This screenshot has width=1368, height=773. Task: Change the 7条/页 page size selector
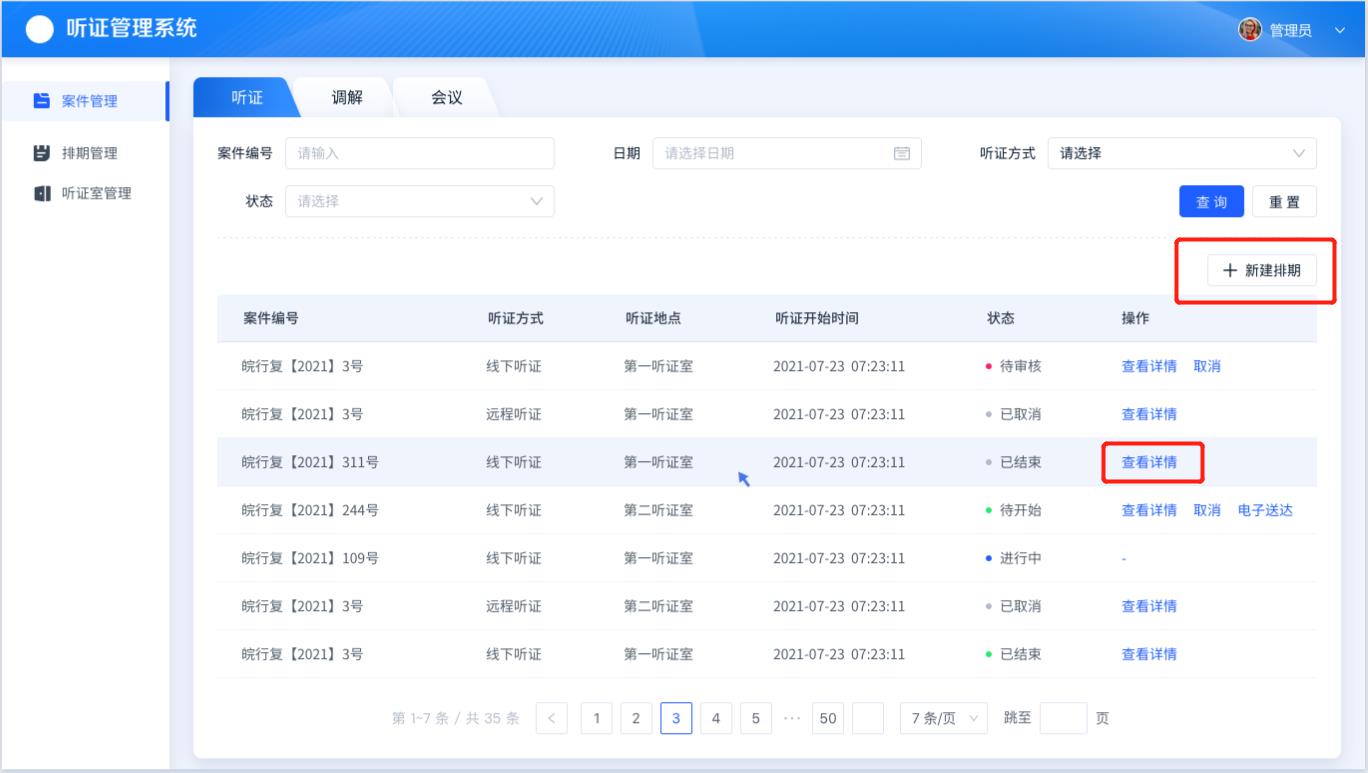(x=943, y=718)
